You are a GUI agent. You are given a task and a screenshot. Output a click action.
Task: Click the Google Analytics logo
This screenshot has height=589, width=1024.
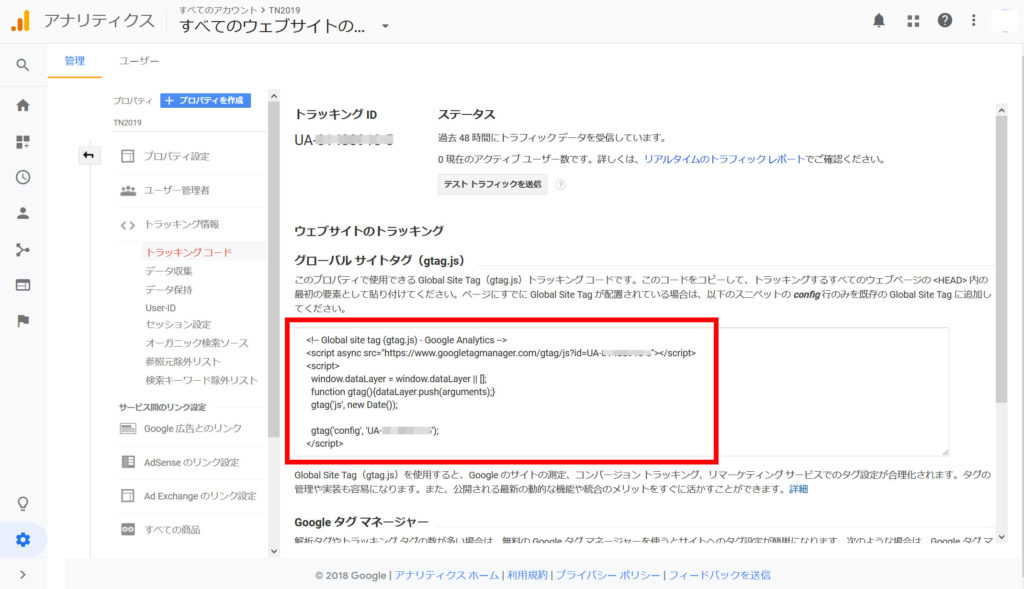pyautogui.click(x=21, y=21)
